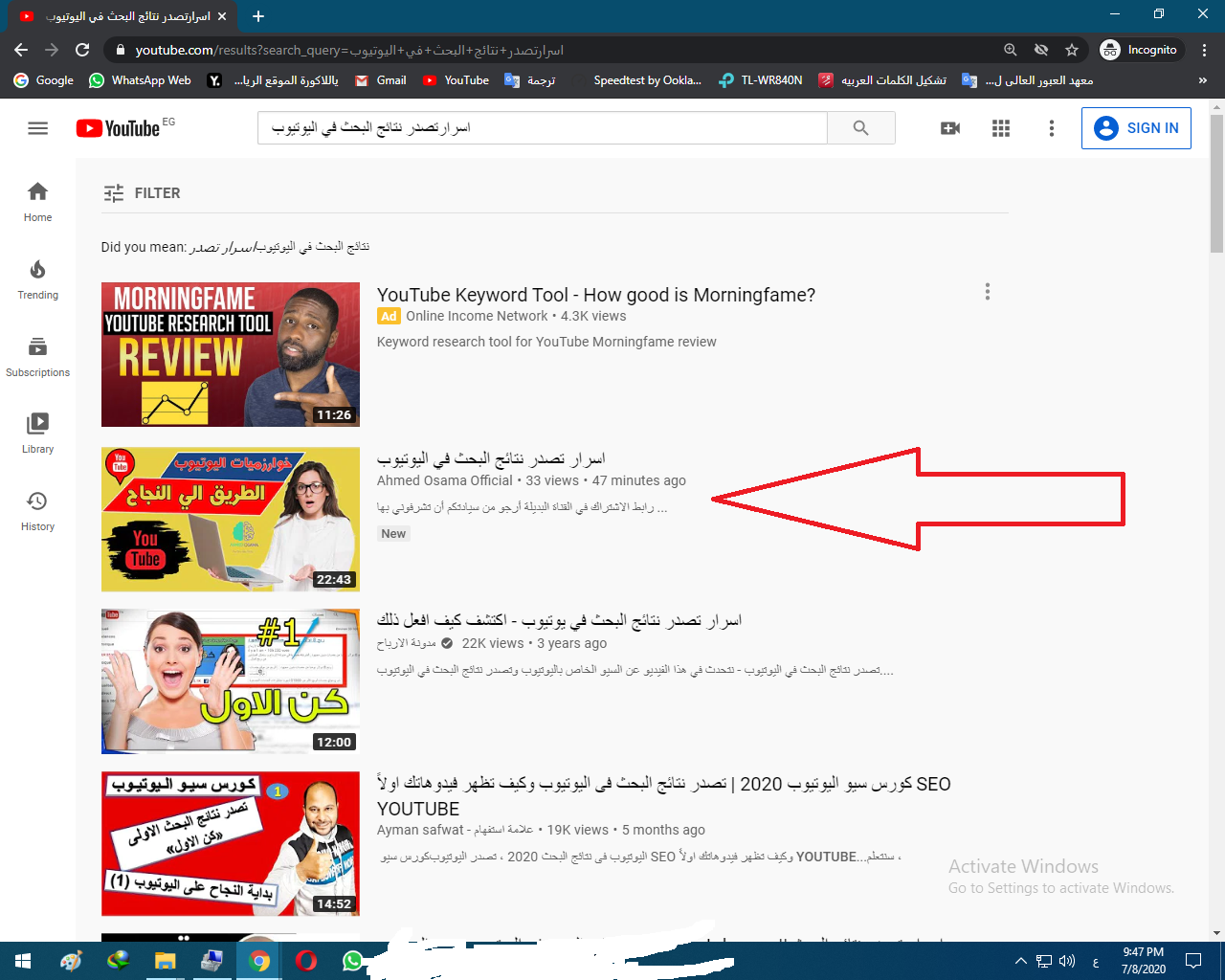Open the YouTube bookmark in bookmarks bar
1225x980 pixels.
457,80
